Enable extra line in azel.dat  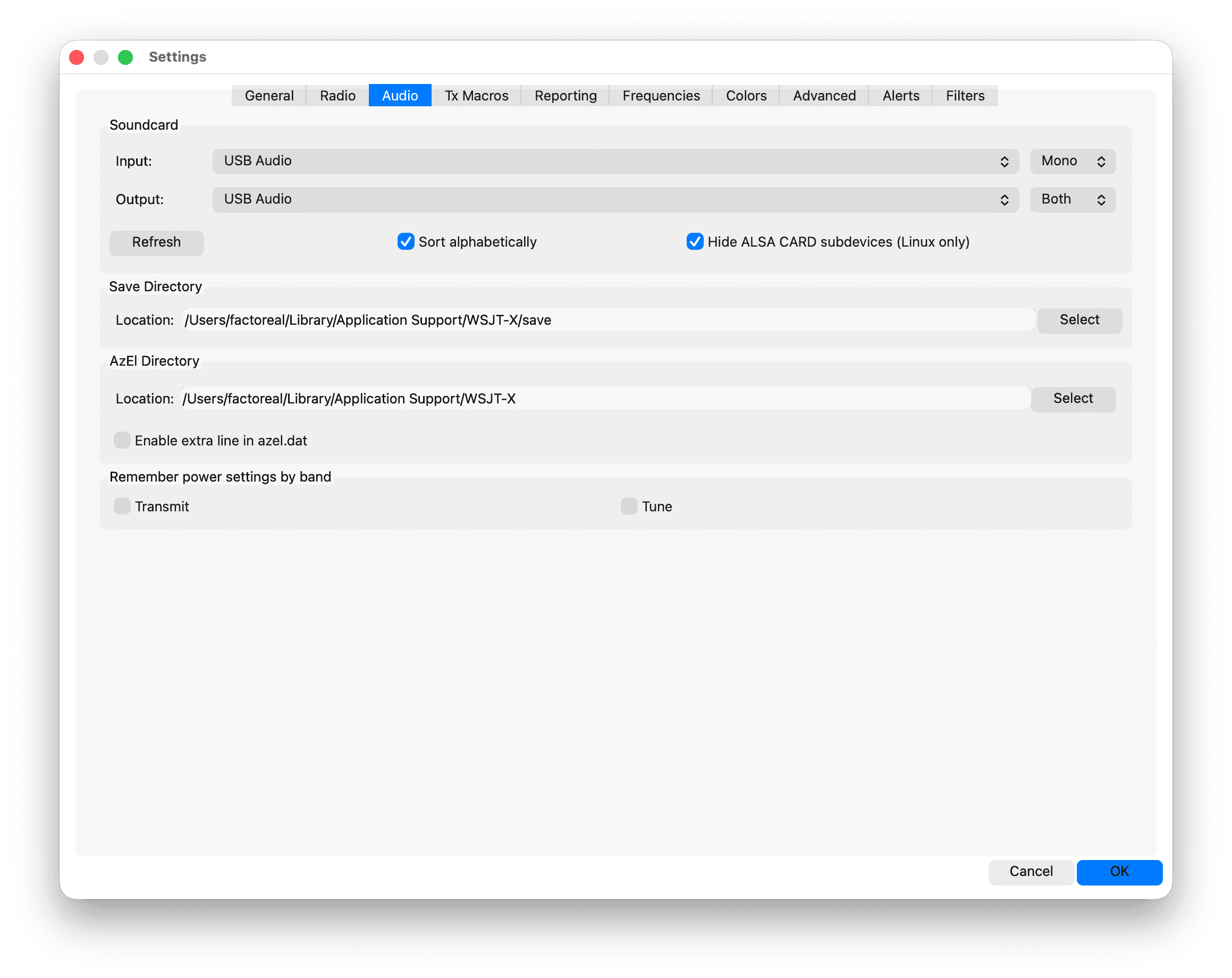click(x=122, y=440)
